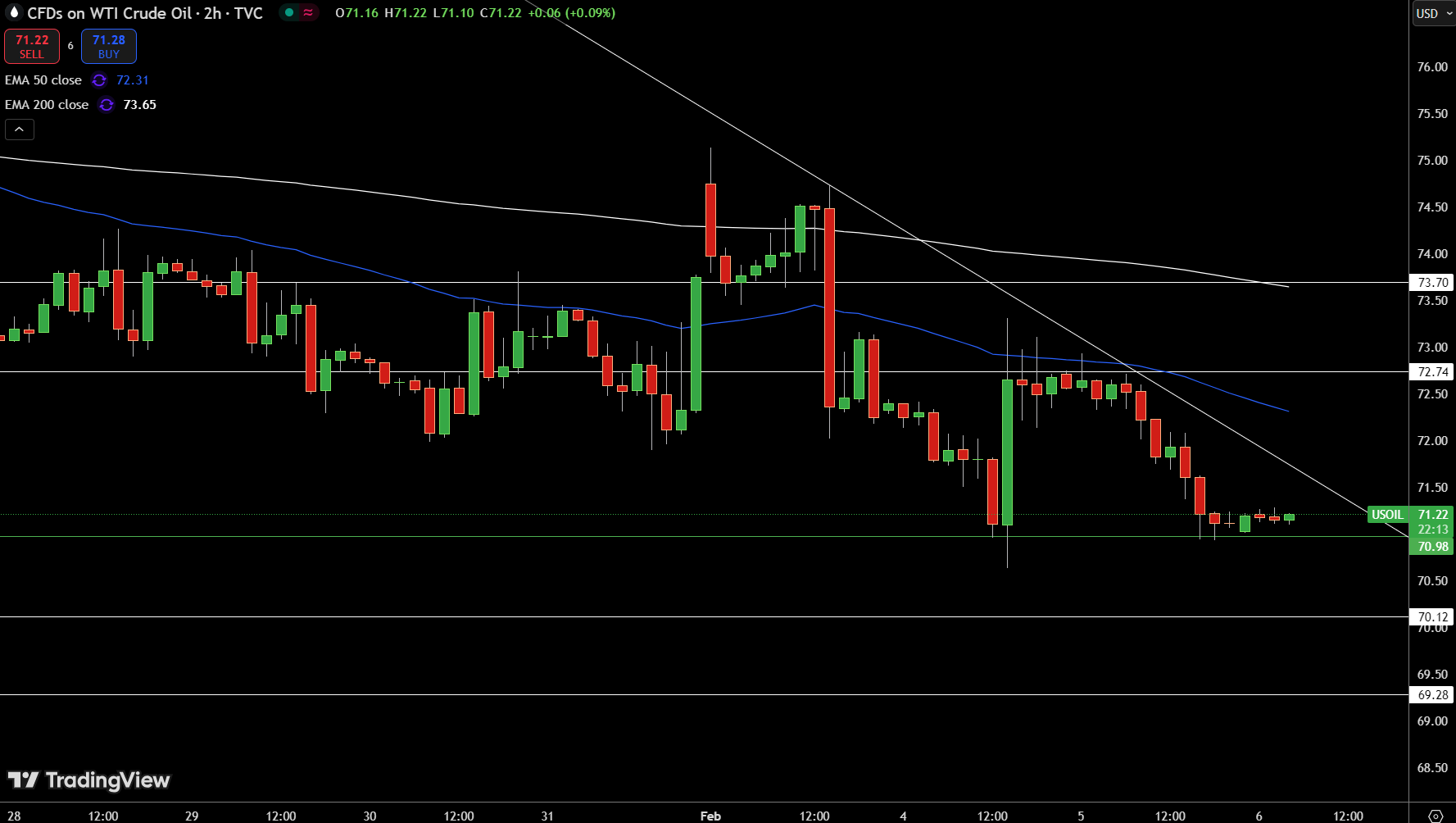Open the TradingView logo link
This screenshot has width=1456, height=823.
click(x=88, y=780)
